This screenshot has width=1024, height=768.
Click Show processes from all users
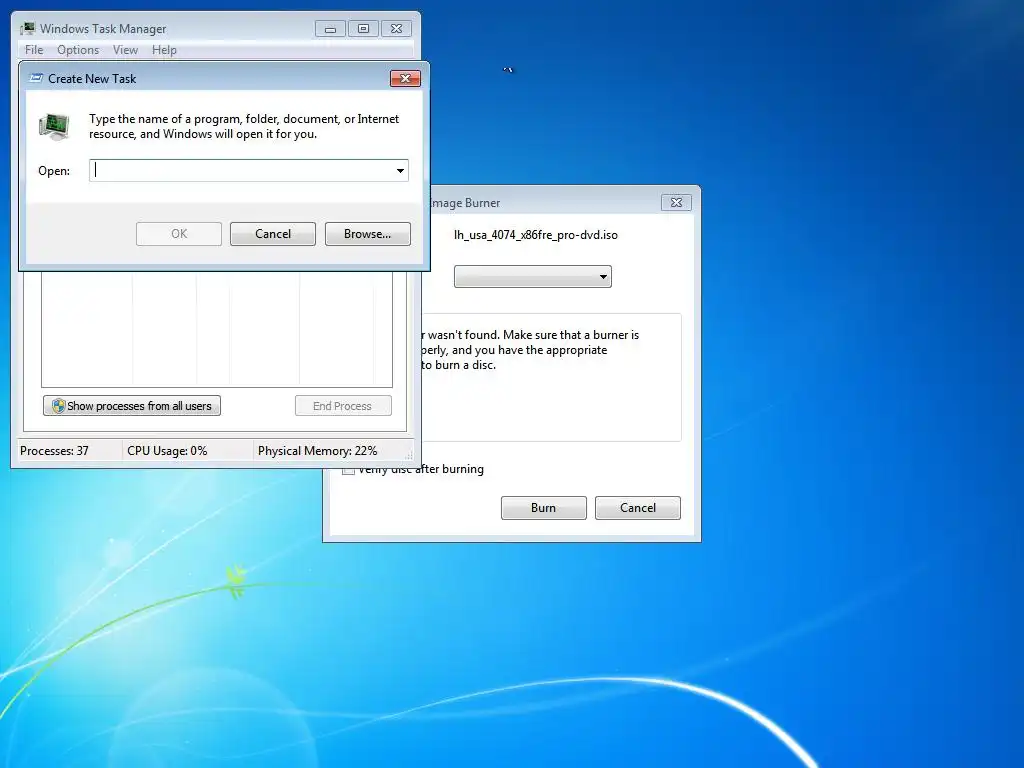132,406
